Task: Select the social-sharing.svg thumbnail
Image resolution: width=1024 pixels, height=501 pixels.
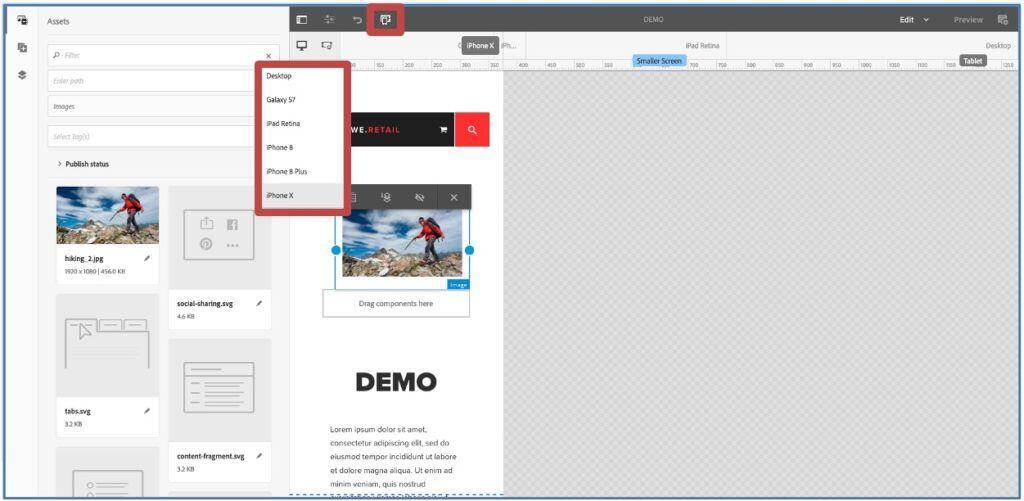Action: click(219, 238)
